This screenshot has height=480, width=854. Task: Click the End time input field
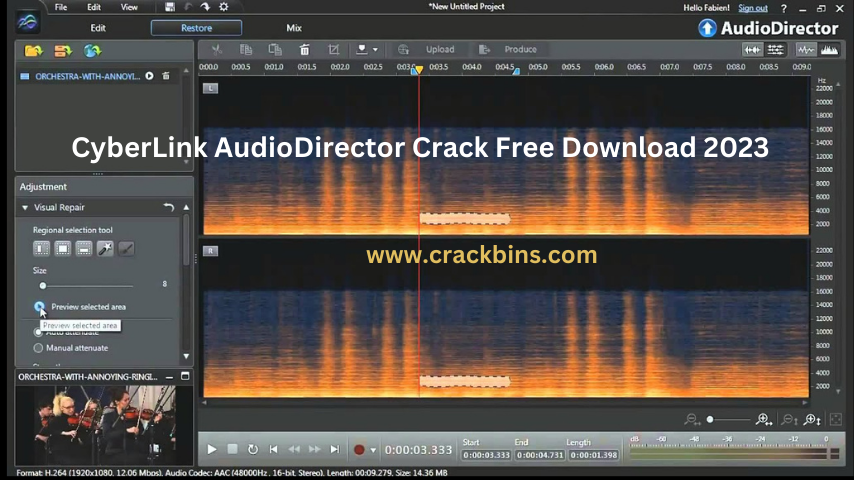(540, 455)
